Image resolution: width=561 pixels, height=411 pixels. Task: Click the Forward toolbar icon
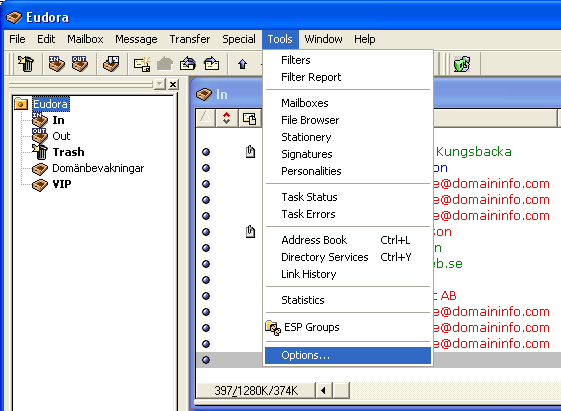[211, 64]
